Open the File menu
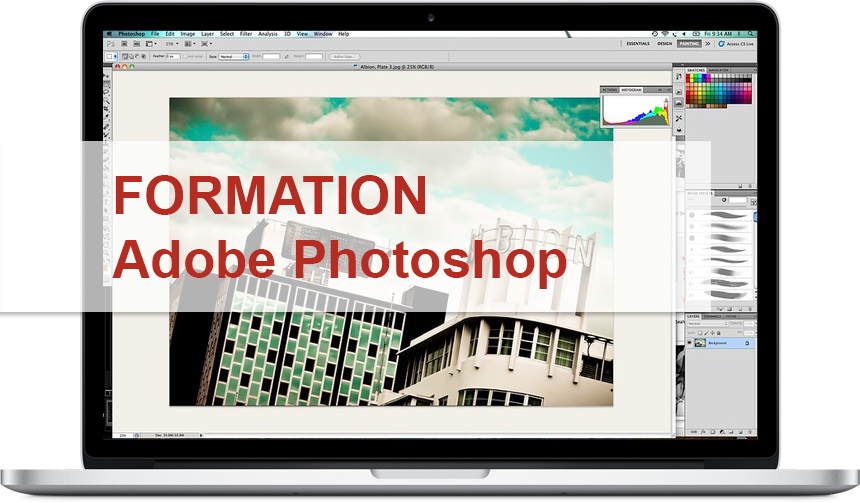Image resolution: width=860 pixels, height=503 pixels. pyautogui.click(x=155, y=34)
